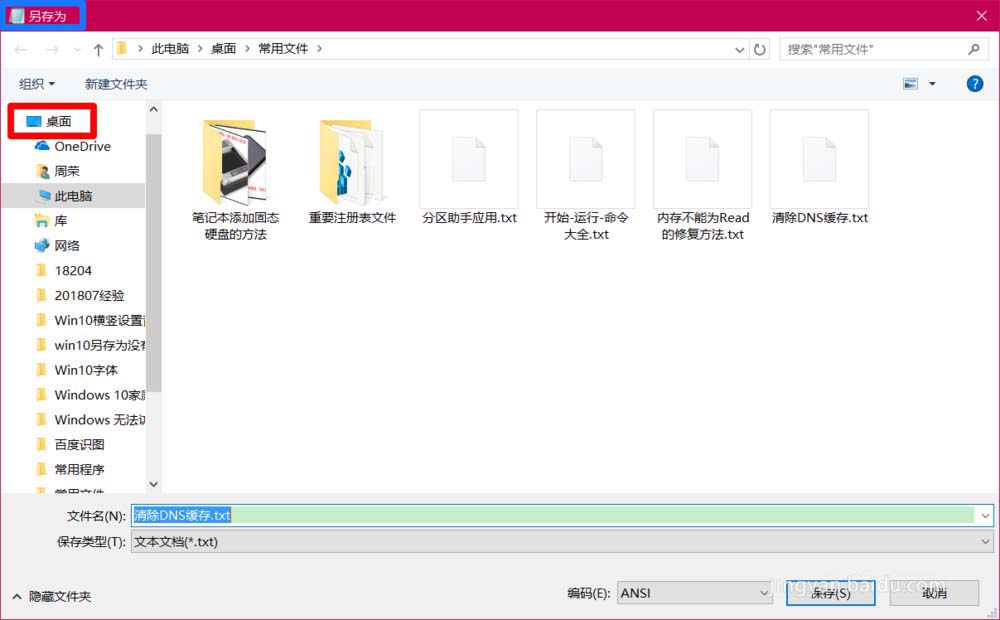Open 网络 from the sidebar

point(68,244)
